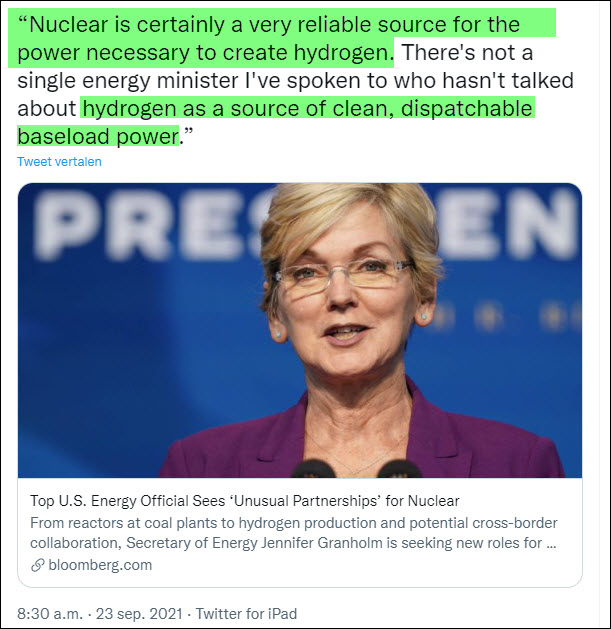This screenshot has width=611, height=629.
Task: Click the highlighted 'baseload power' words
Action: (x=97, y=134)
